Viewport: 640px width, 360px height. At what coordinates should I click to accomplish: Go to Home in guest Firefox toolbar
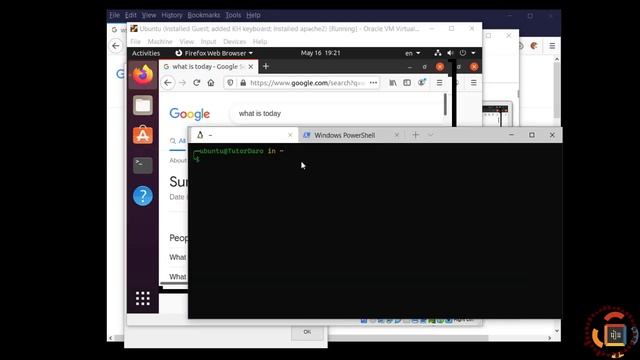(x=211, y=83)
